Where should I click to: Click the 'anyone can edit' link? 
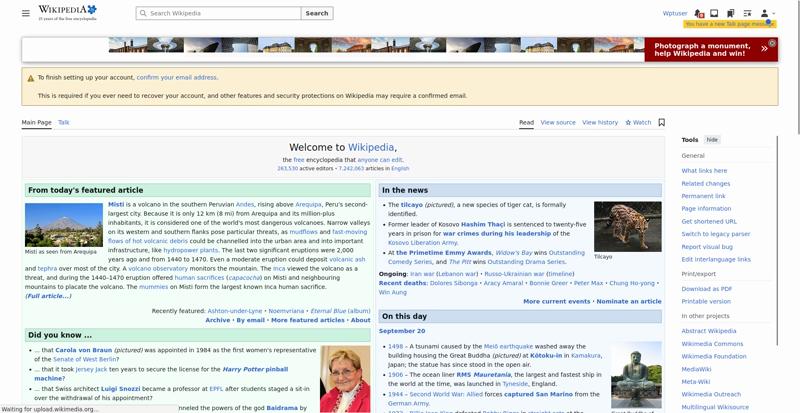(381, 160)
